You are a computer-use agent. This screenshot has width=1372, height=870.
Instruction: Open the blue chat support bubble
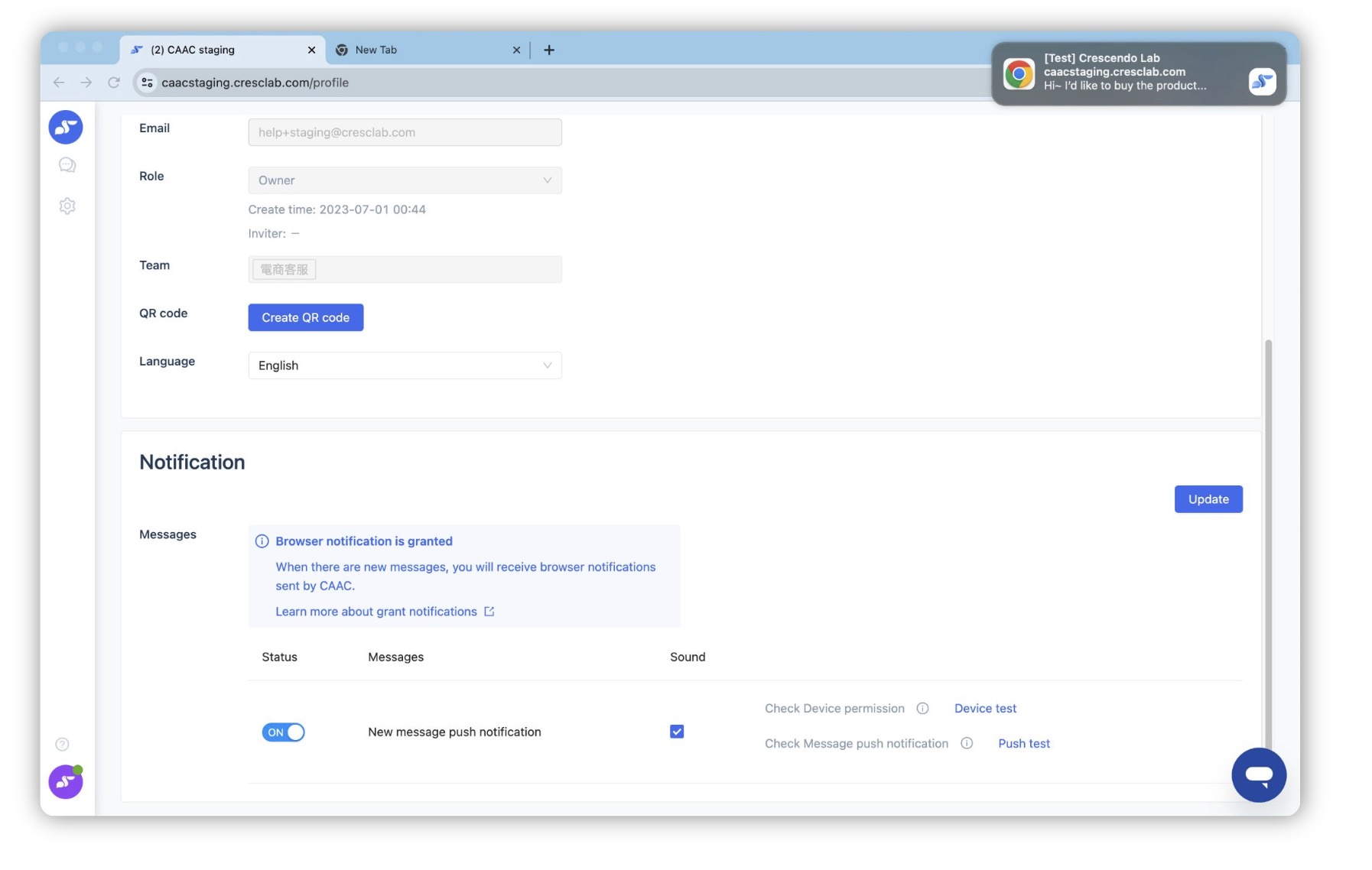[1258, 775]
